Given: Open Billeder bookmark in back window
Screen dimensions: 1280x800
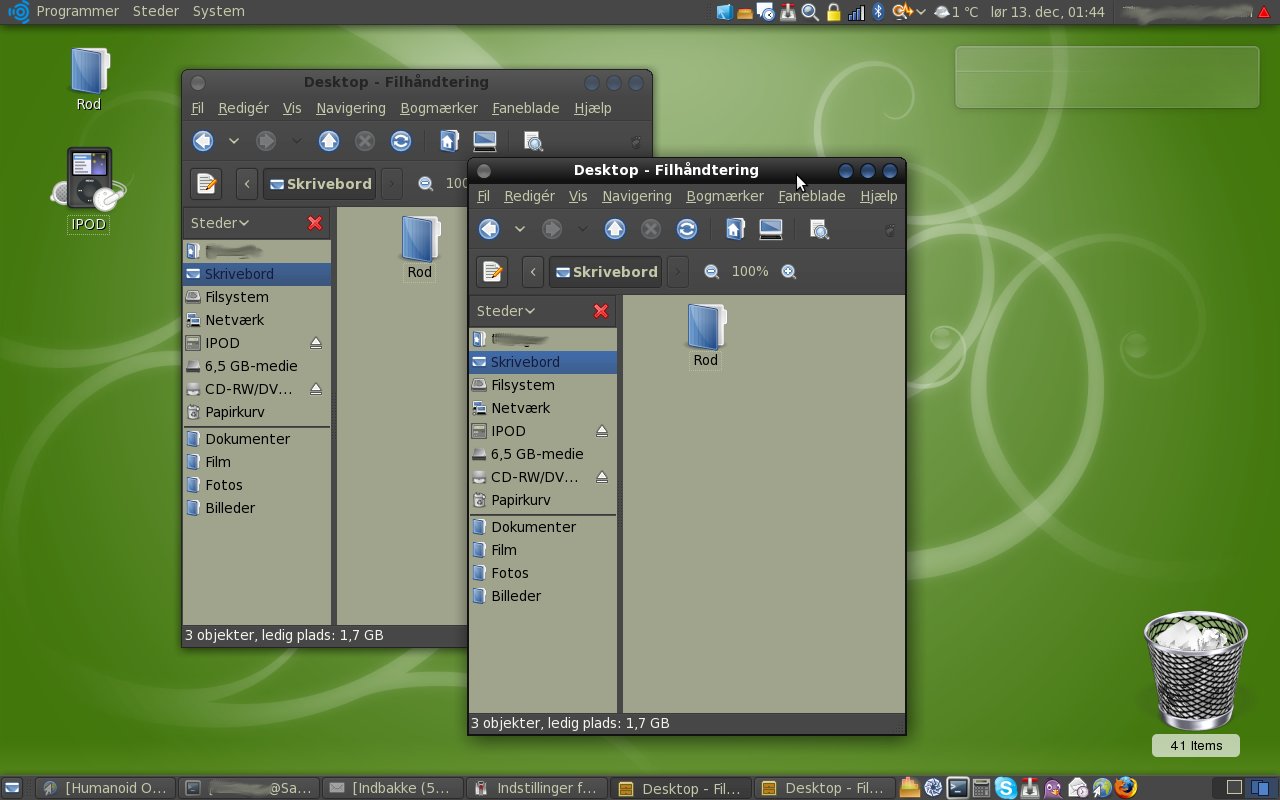Looking at the screenshot, I should (x=257, y=508).
